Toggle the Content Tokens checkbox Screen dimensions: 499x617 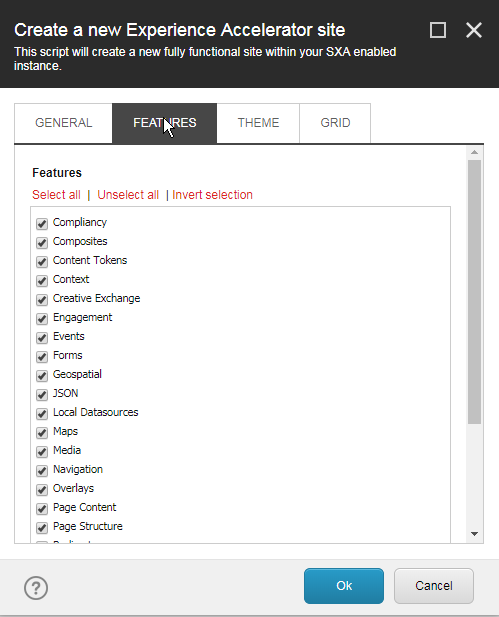[42, 261]
